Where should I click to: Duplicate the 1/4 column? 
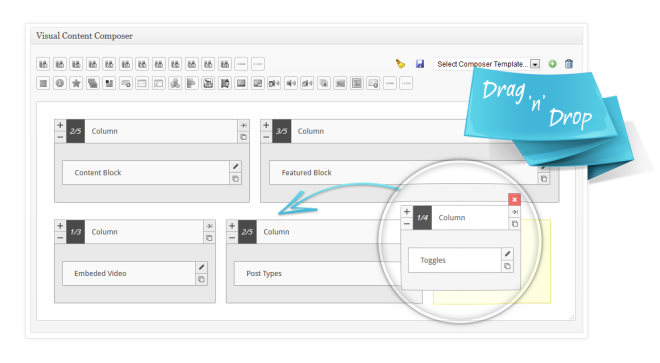coord(515,224)
